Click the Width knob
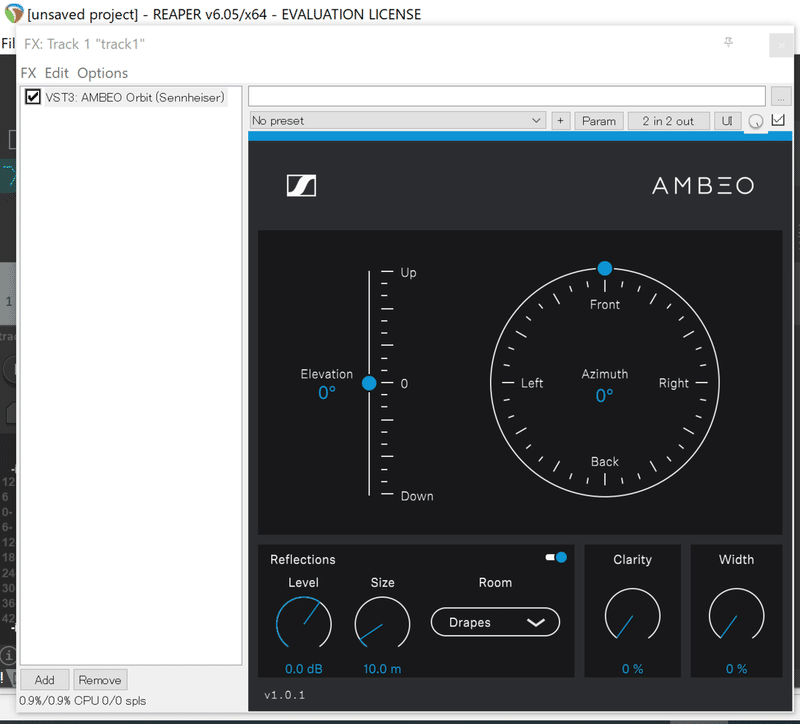This screenshot has height=724, width=800. click(736, 615)
